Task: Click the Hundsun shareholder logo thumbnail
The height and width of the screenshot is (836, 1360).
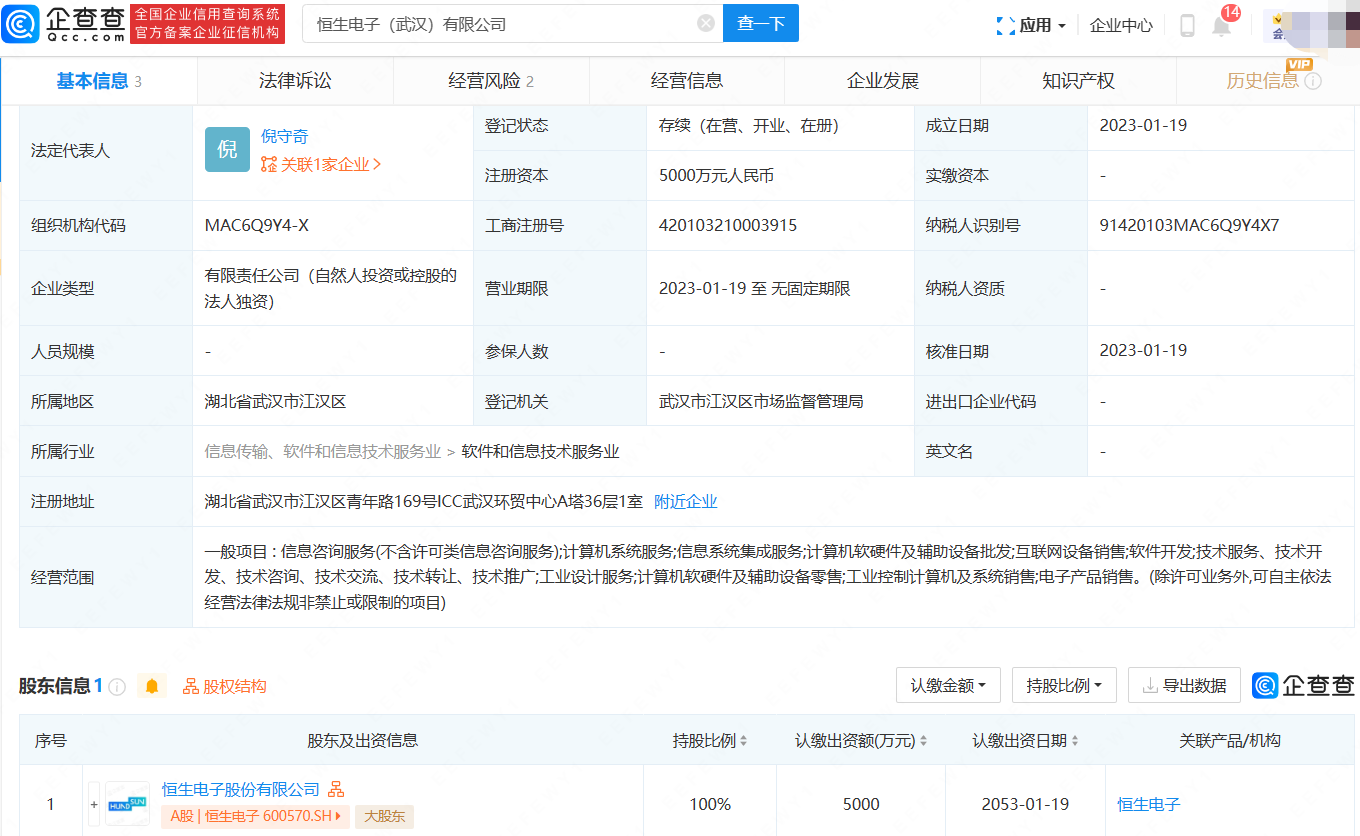Action: pos(127,804)
